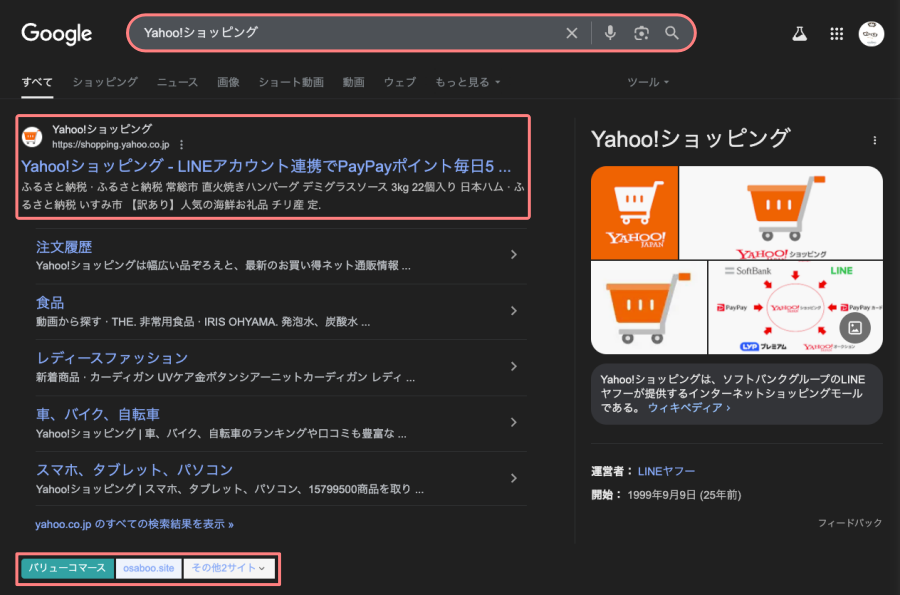Clear the search box with X icon
Viewport: 900px width, 595px height.
(572, 33)
